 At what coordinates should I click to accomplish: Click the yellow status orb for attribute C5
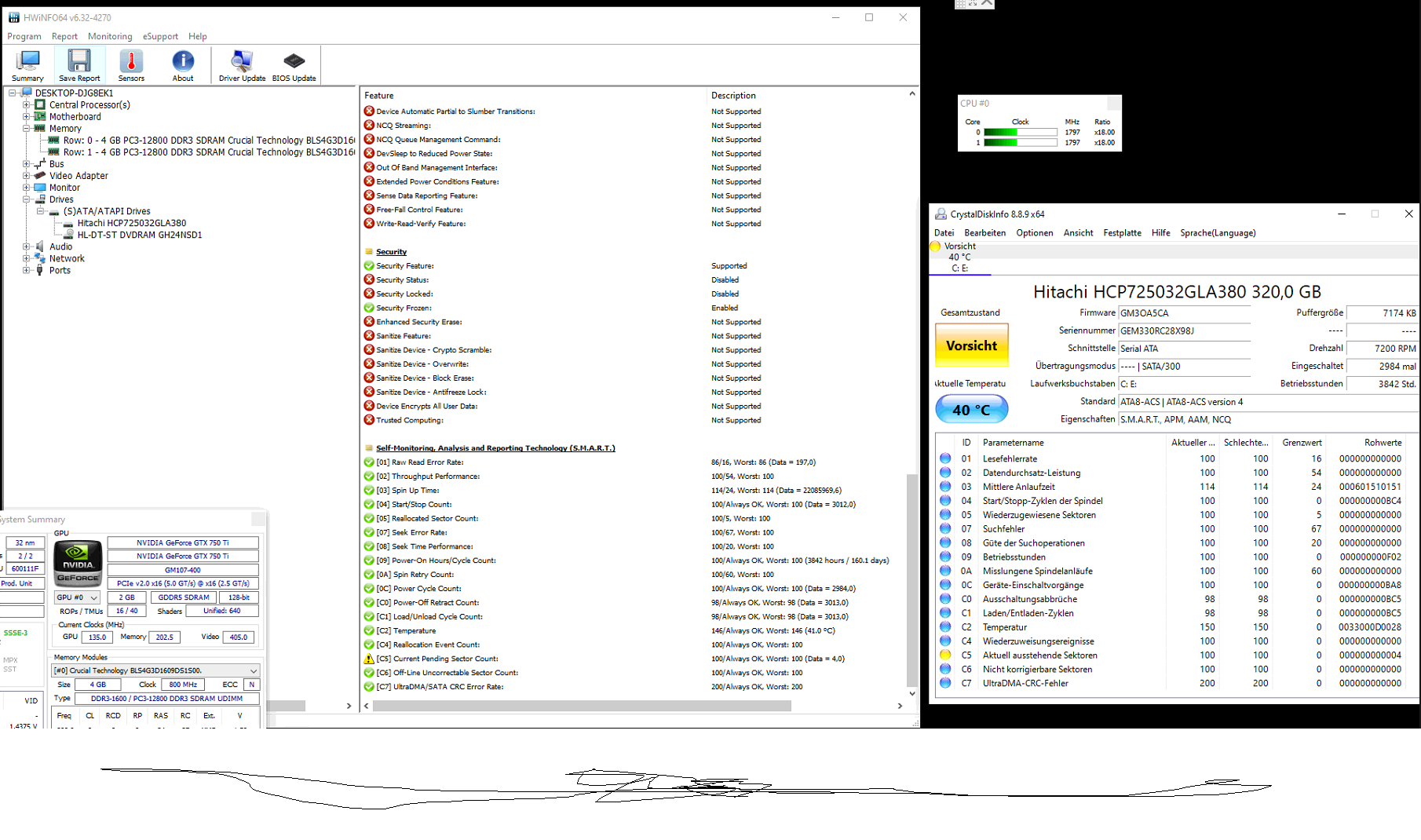click(x=945, y=656)
